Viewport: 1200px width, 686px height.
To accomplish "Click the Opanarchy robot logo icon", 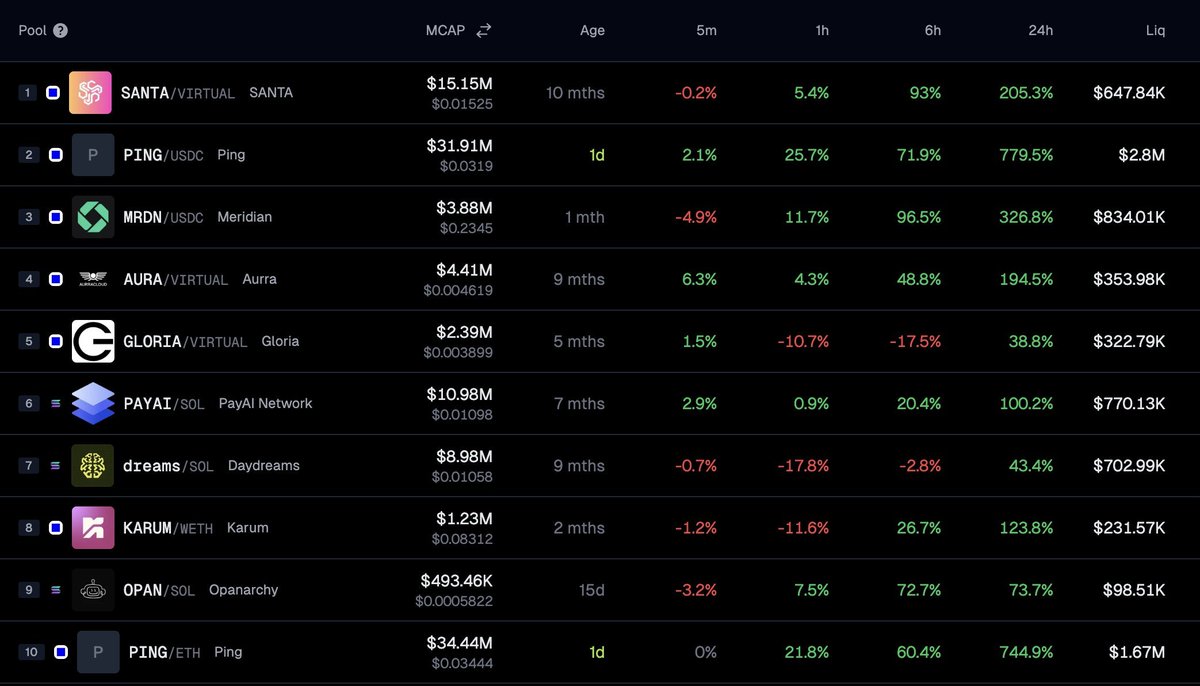I will [x=93, y=590].
